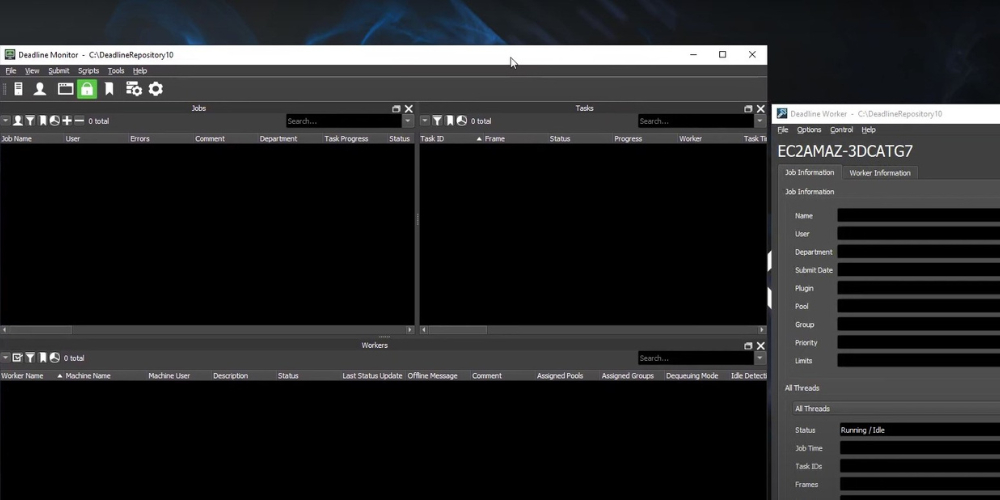1000x500 pixels.
Task: Sort workers by Machine Name column
Action: click(88, 376)
